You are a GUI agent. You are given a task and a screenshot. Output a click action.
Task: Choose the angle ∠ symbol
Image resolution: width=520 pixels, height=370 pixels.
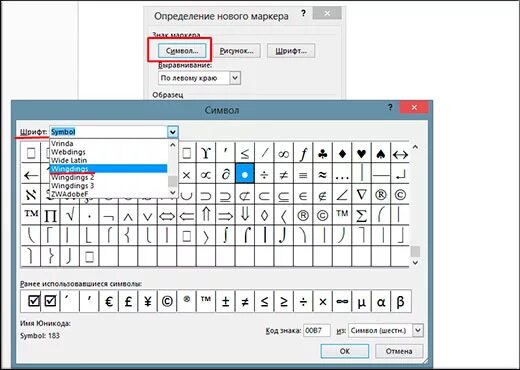click(342, 195)
